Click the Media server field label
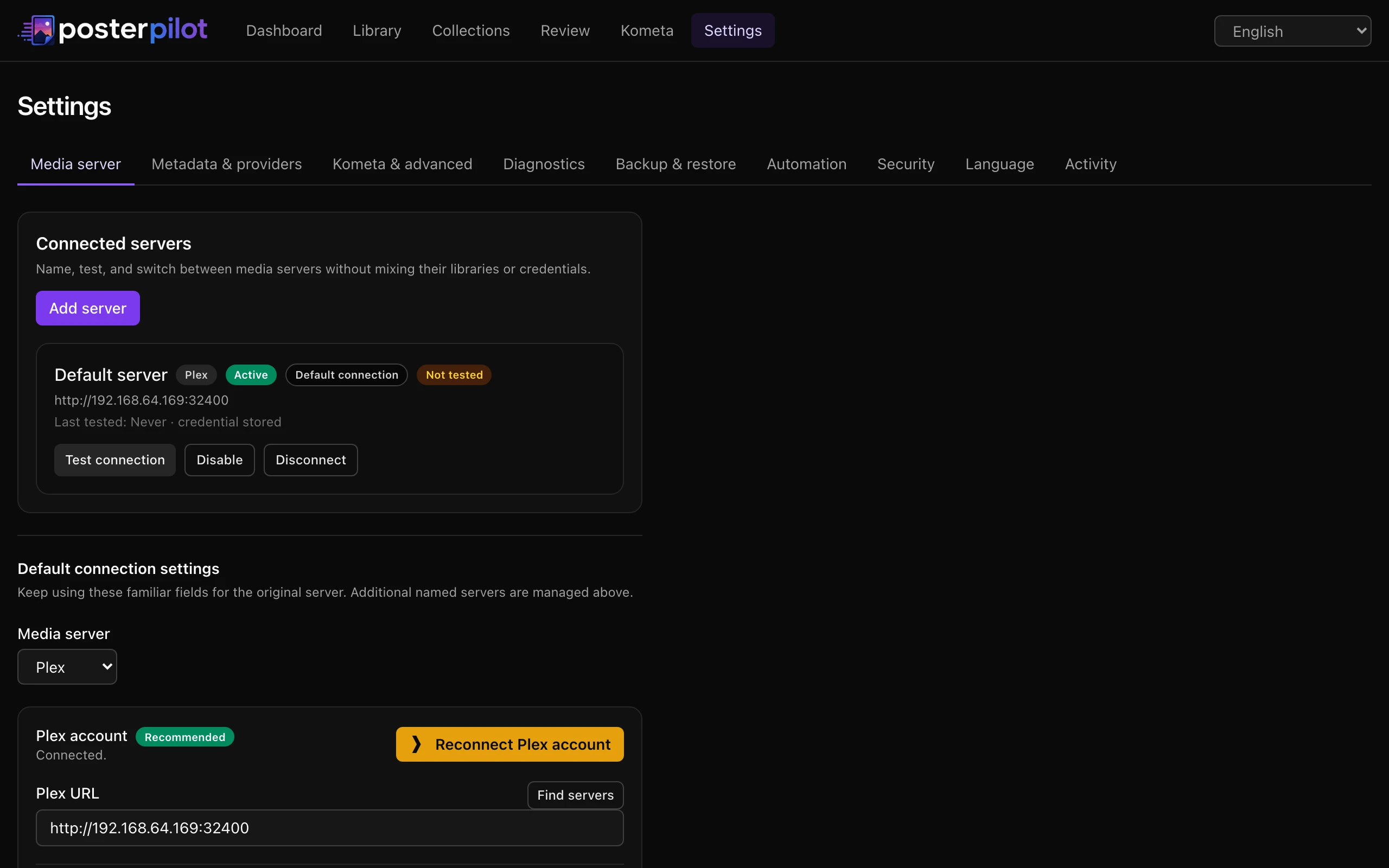 [x=63, y=634]
